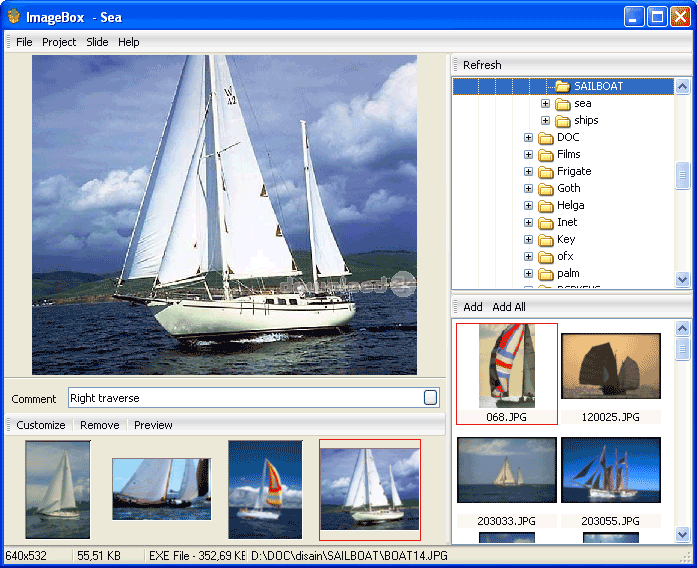Select the sea folder icon

(x=563, y=104)
